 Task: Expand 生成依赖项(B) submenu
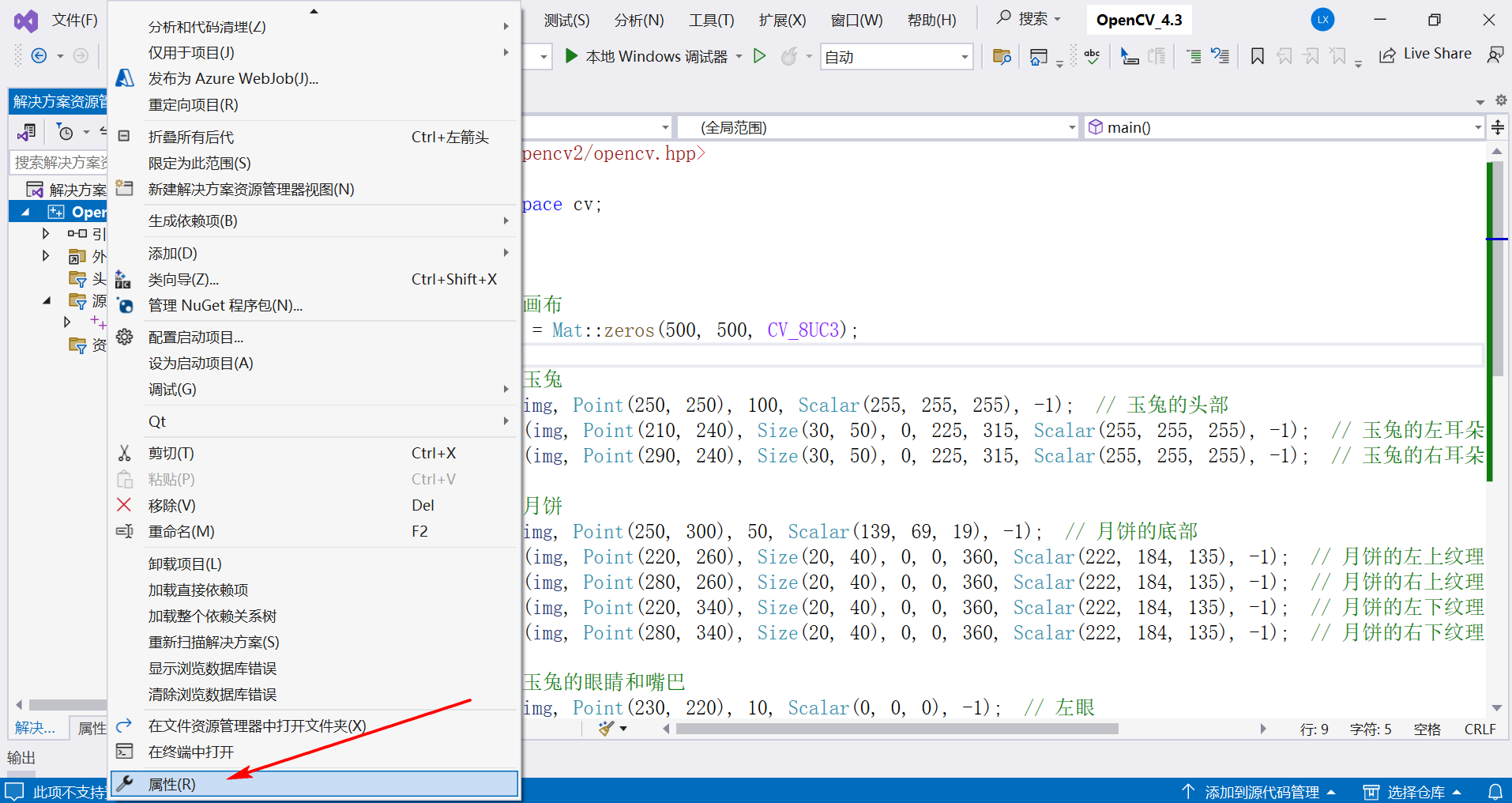click(314, 221)
